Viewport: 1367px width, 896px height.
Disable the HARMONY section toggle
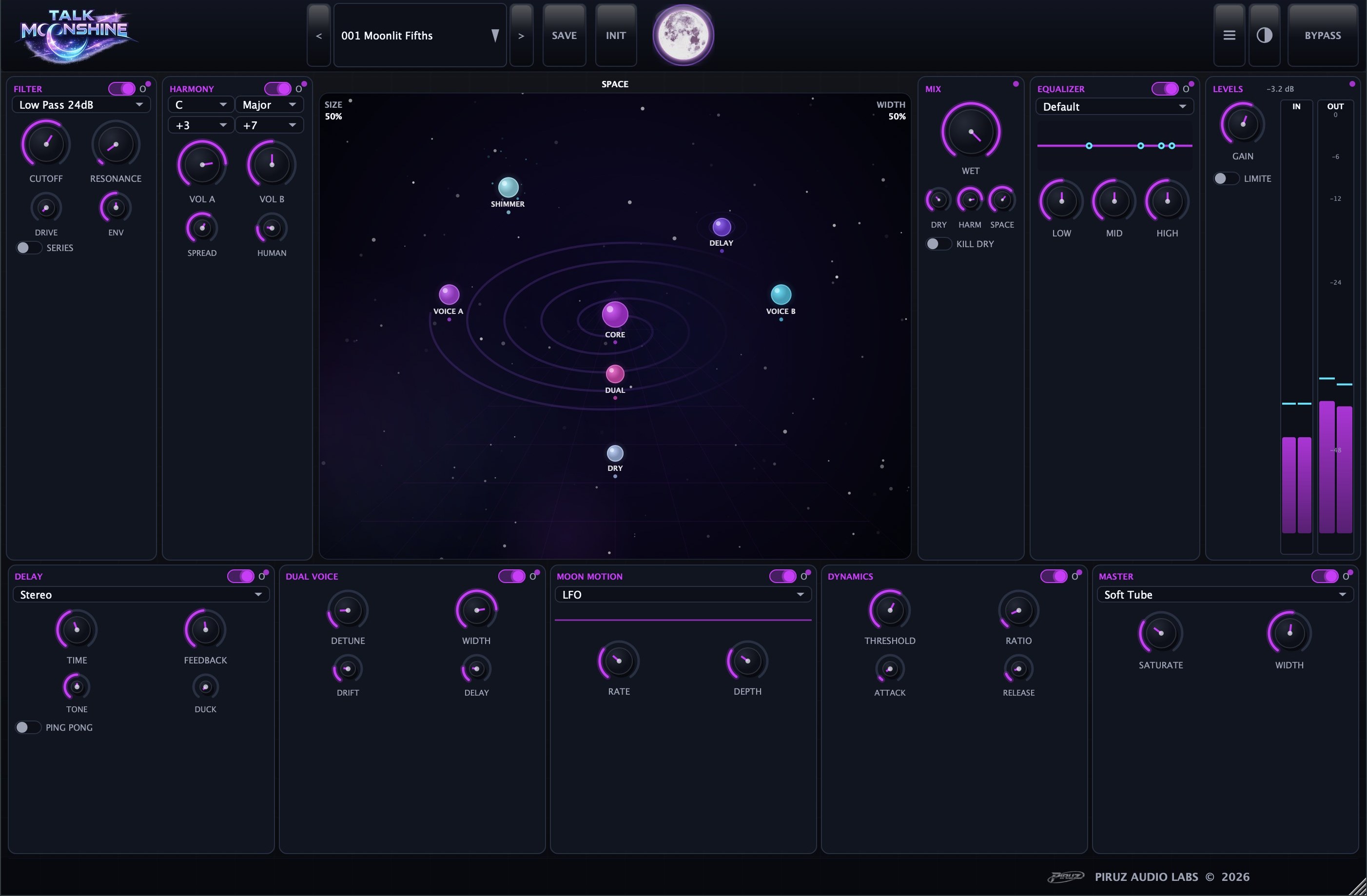pos(277,89)
